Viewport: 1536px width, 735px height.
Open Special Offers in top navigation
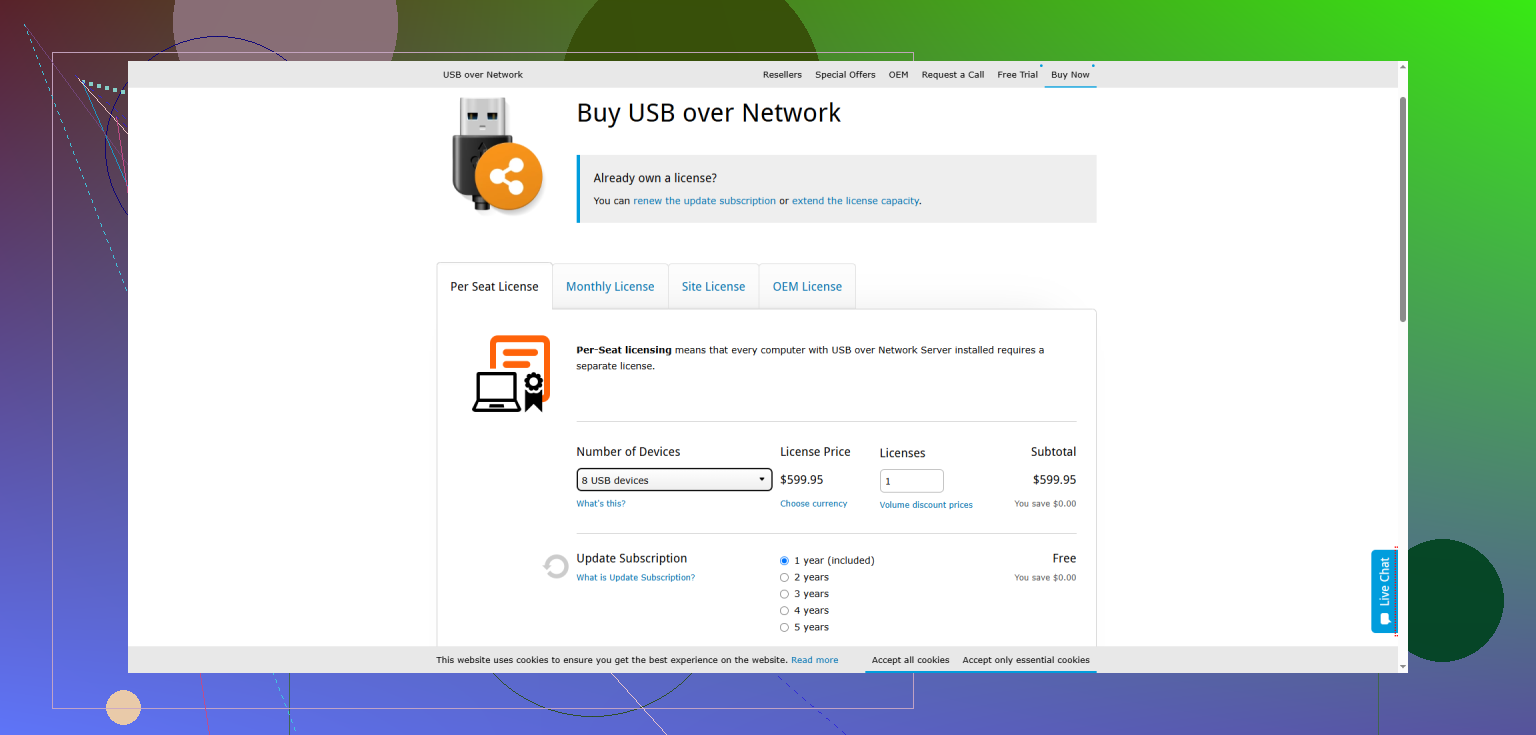pos(845,75)
